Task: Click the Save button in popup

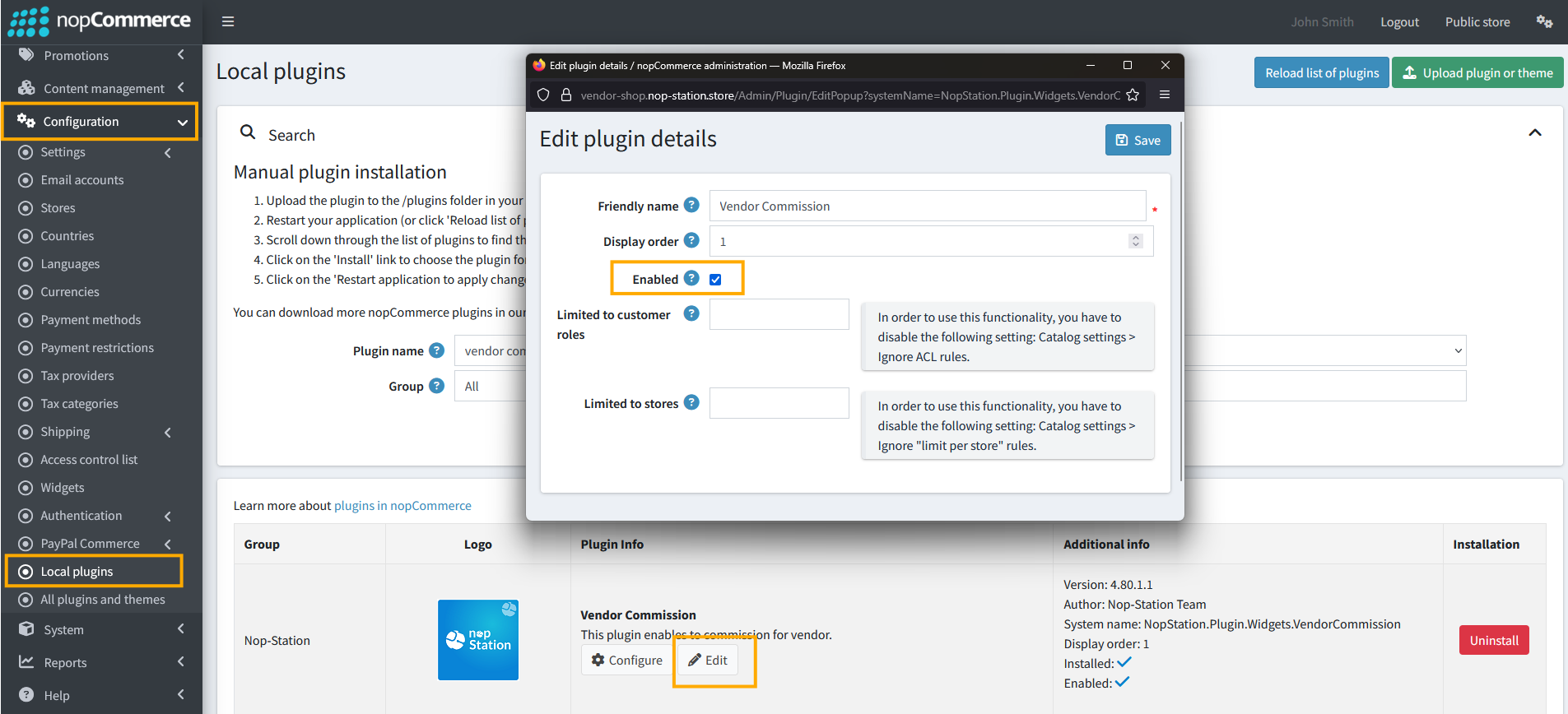Action: [1138, 140]
